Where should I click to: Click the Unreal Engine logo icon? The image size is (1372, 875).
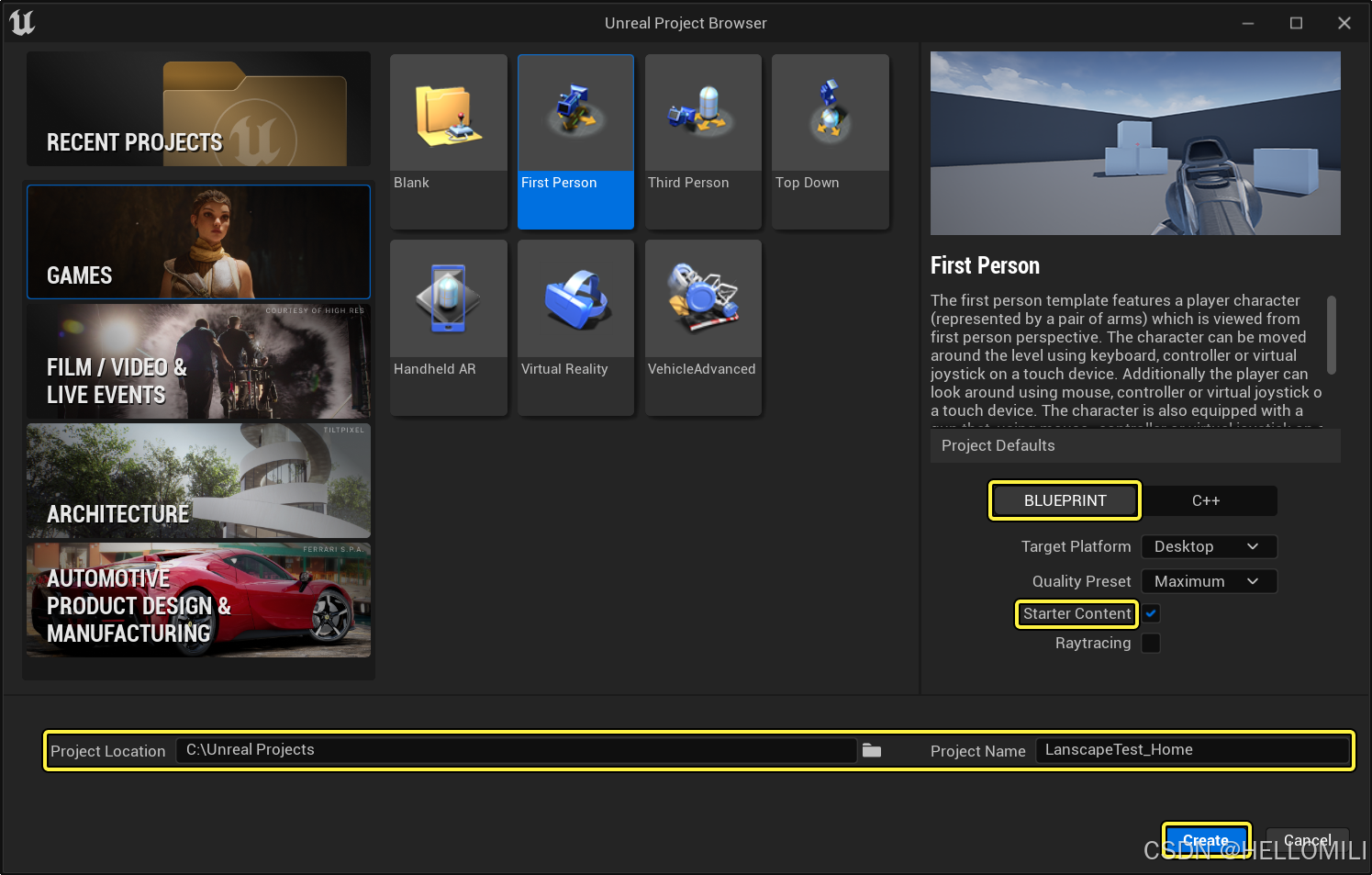coord(22,22)
